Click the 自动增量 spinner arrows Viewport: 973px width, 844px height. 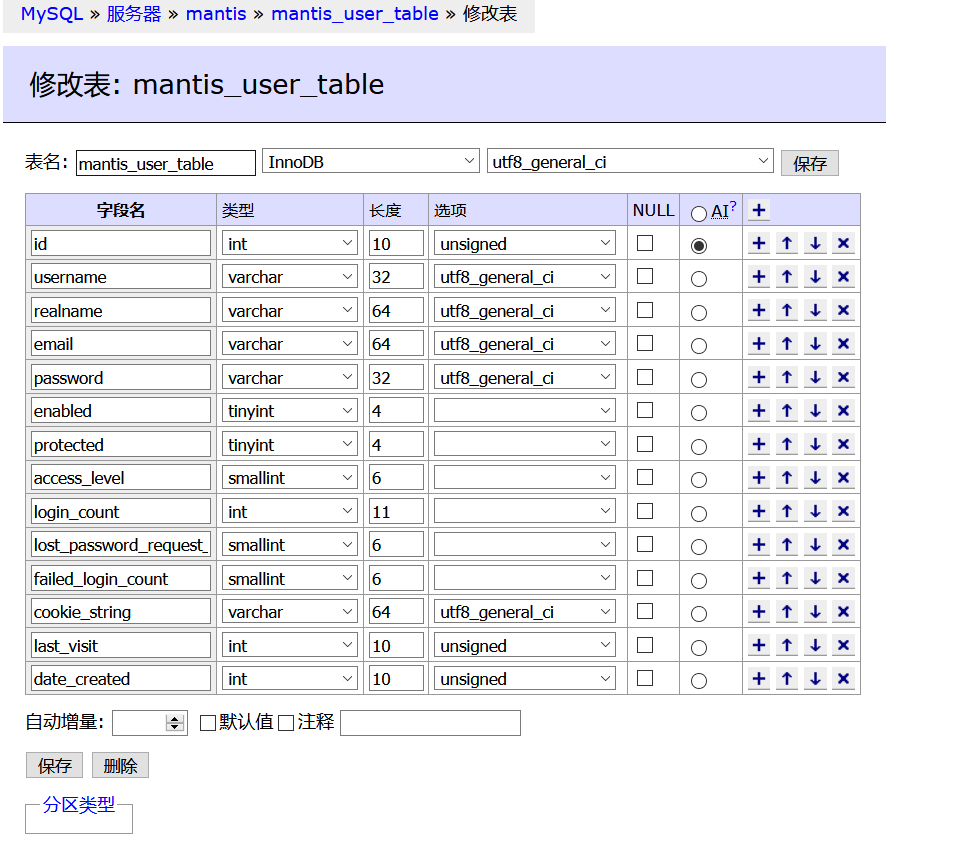pos(174,723)
